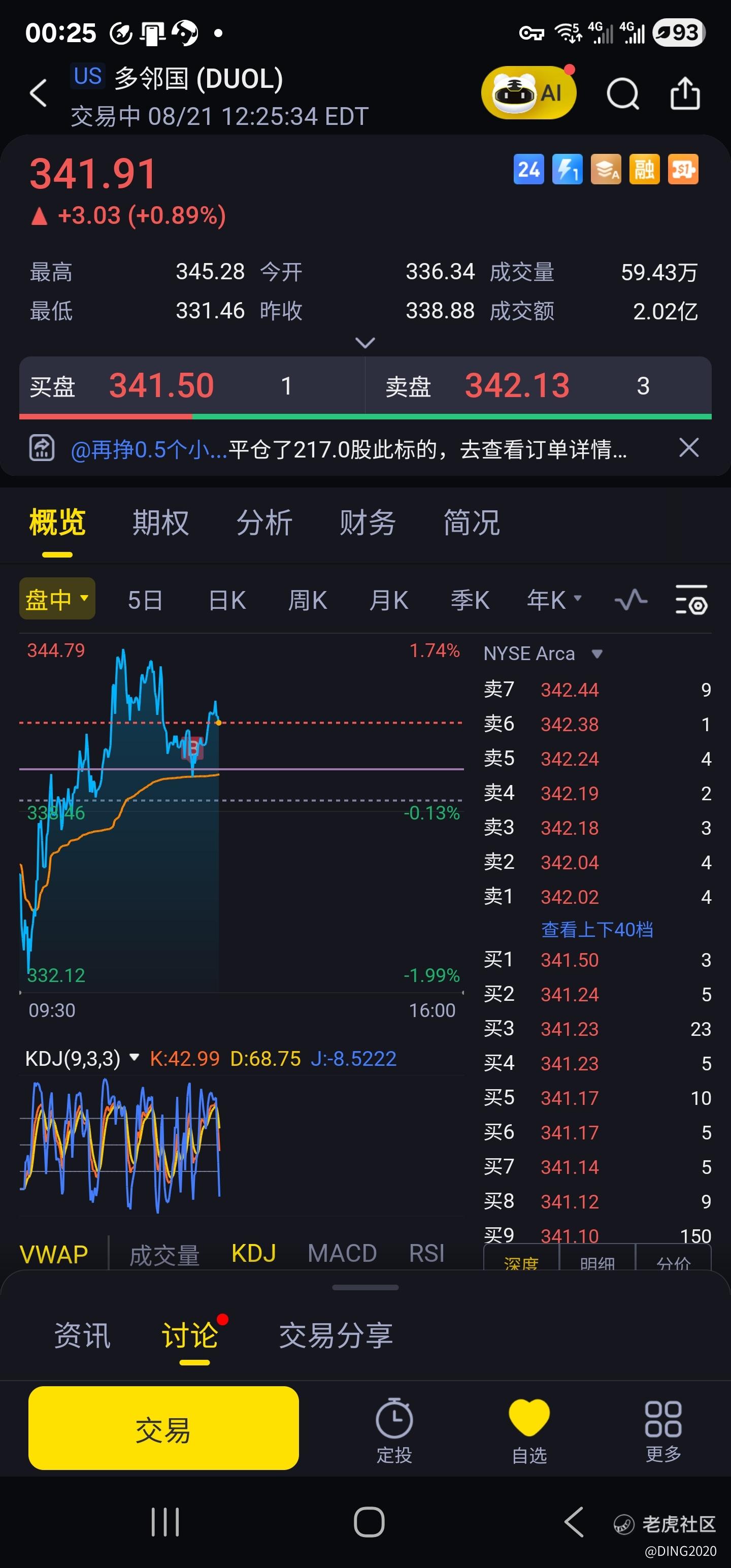The image size is (731, 1568).
Task: Expand more quote details chevron
Action: coord(365,343)
